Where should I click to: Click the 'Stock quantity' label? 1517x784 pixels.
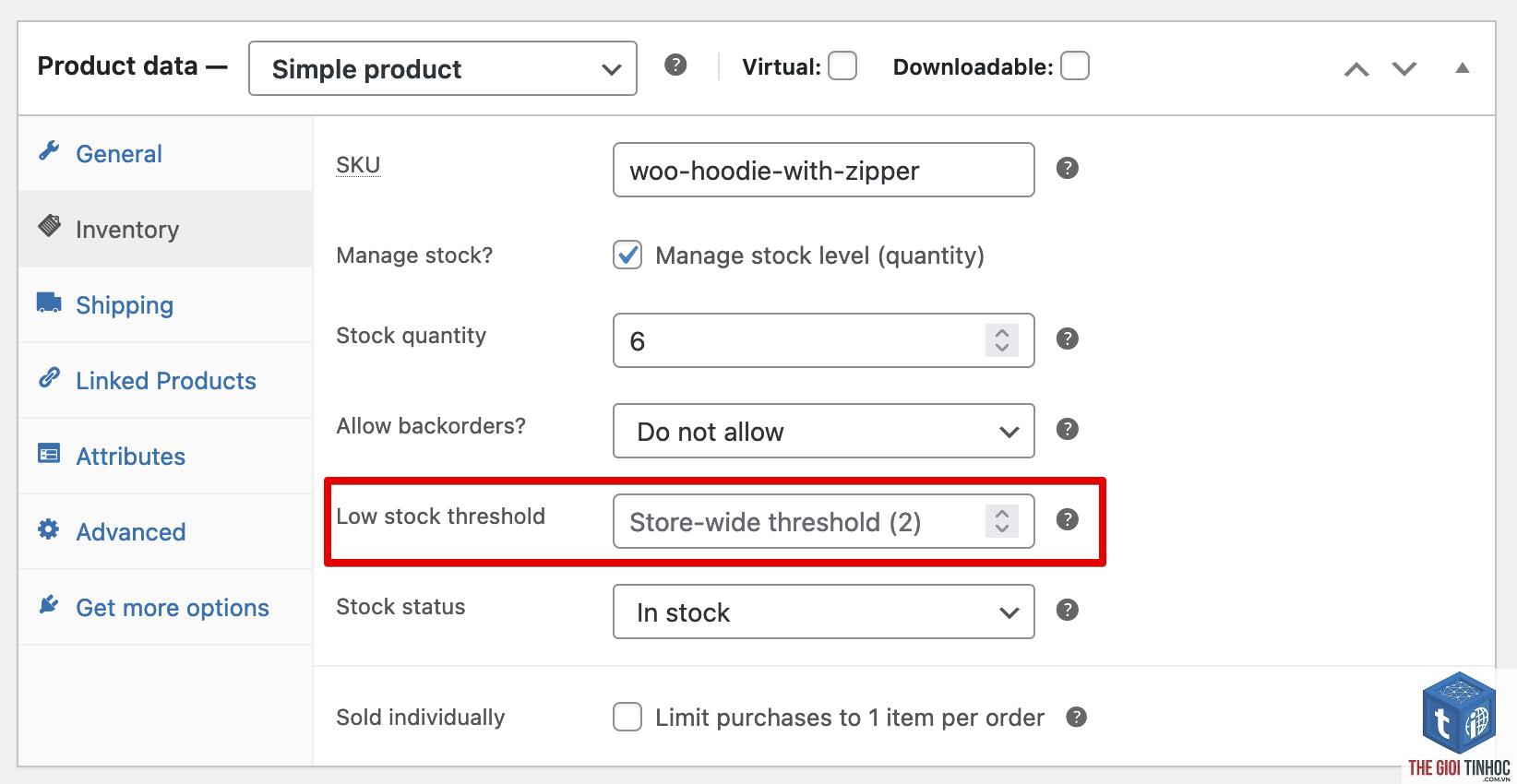coord(411,336)
